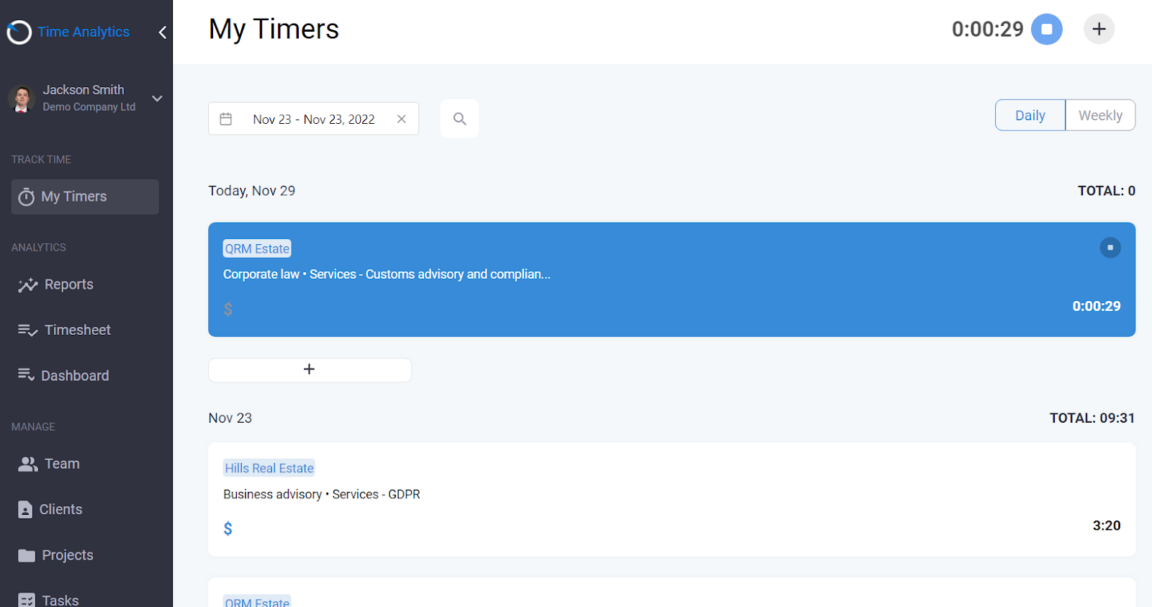Add a new timer with the plus button
1152x607 pixels.
pos(1098,29)
